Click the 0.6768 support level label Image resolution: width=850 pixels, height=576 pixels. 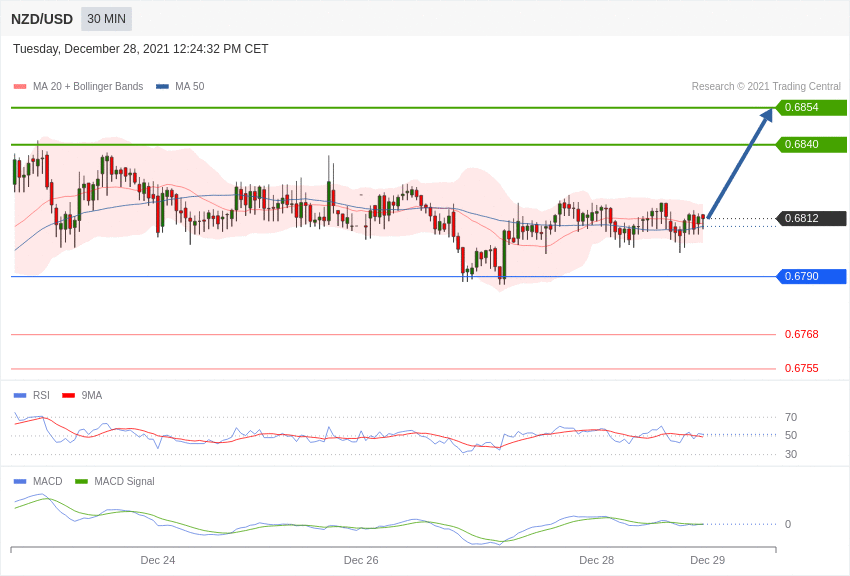click(802, 334)
